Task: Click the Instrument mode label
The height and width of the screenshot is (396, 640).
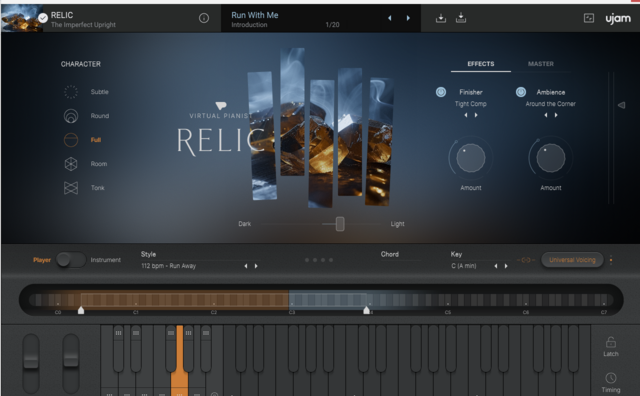Action: pos(105,260)
